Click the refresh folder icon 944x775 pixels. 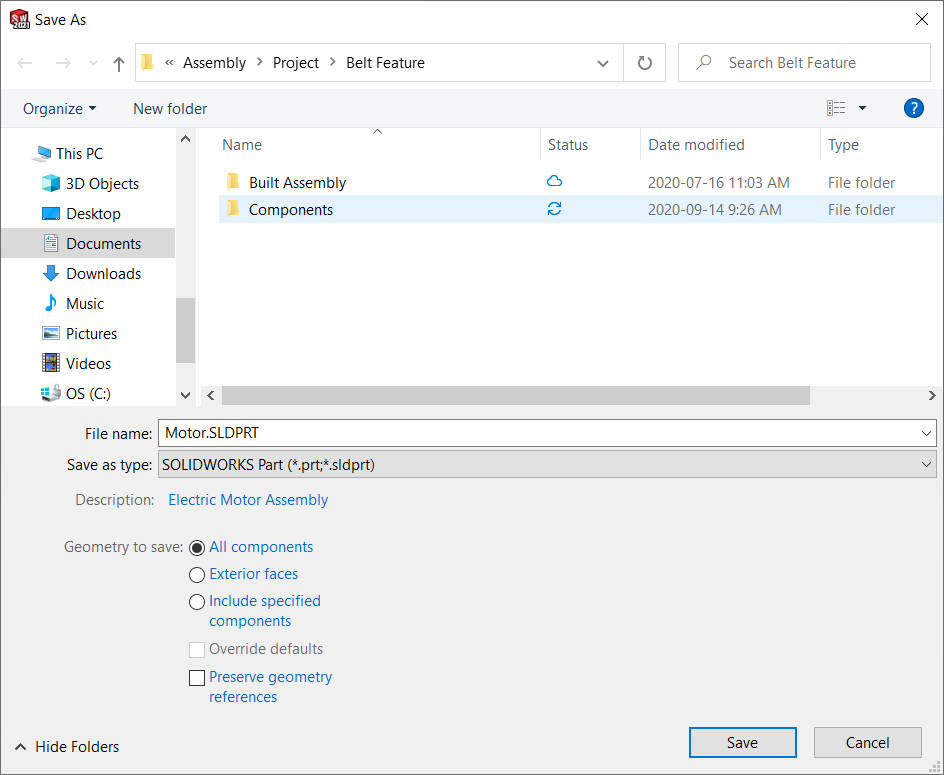(644, 63)
